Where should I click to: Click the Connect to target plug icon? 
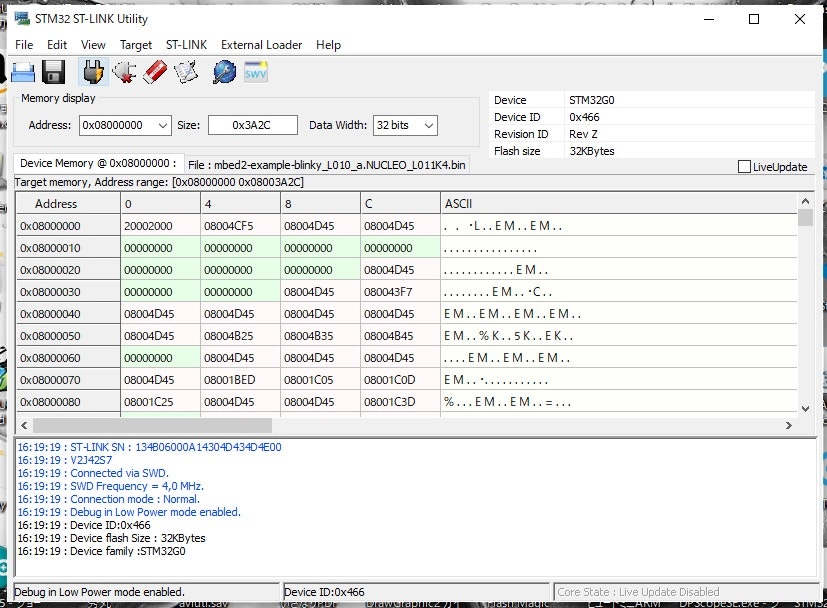[93, 72]
